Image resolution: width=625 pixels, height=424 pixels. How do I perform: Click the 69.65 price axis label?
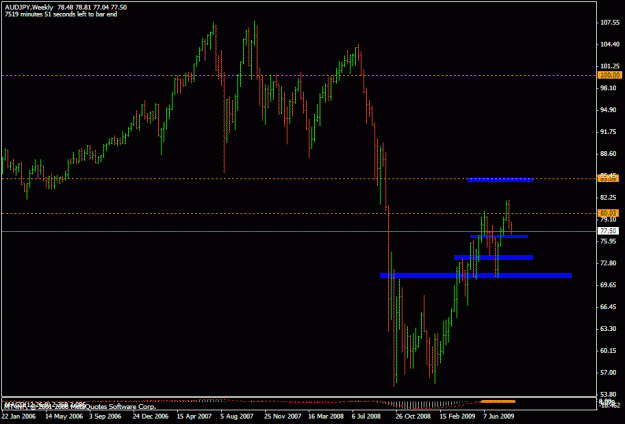(x=610, y=285)
